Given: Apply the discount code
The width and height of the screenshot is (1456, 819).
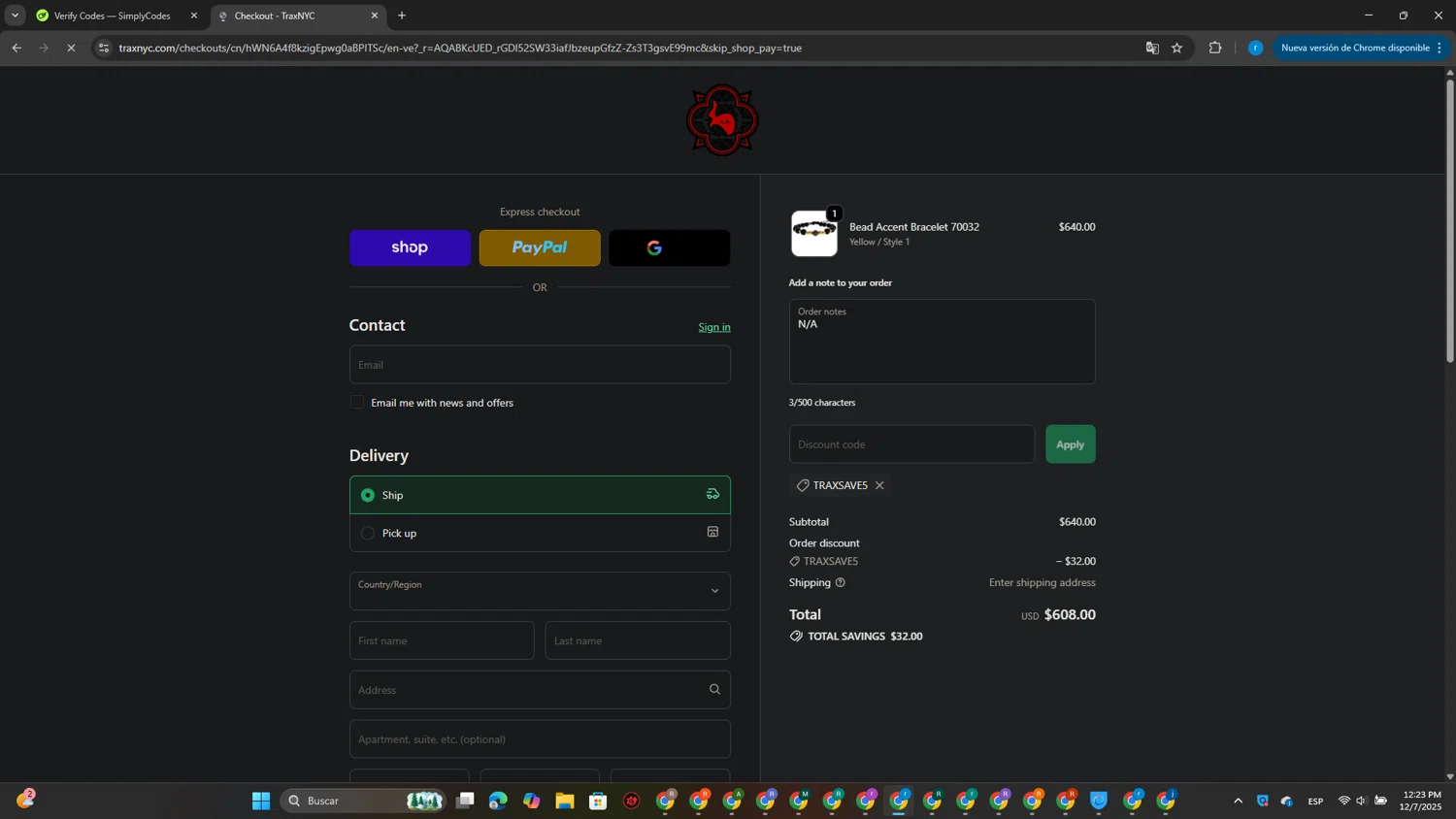Looking at the screenshot, I should [x=1070, y=444].
